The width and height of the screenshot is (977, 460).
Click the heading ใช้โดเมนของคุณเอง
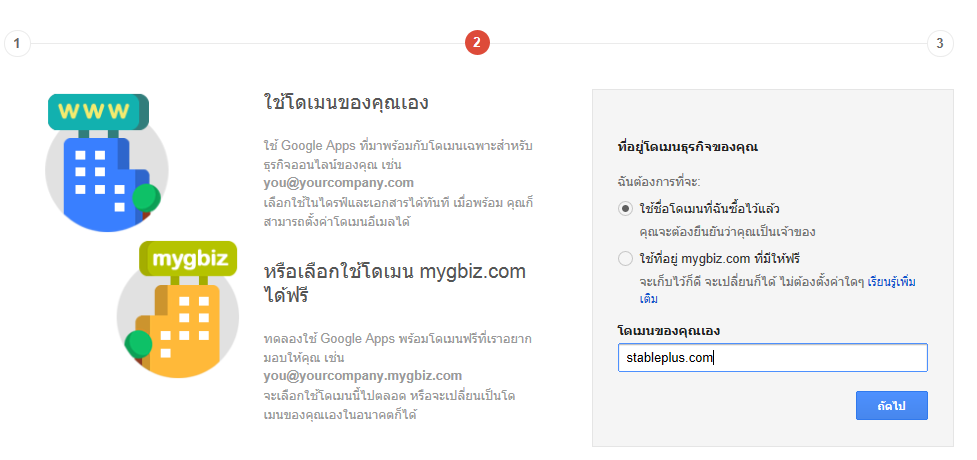coord(346,102)
